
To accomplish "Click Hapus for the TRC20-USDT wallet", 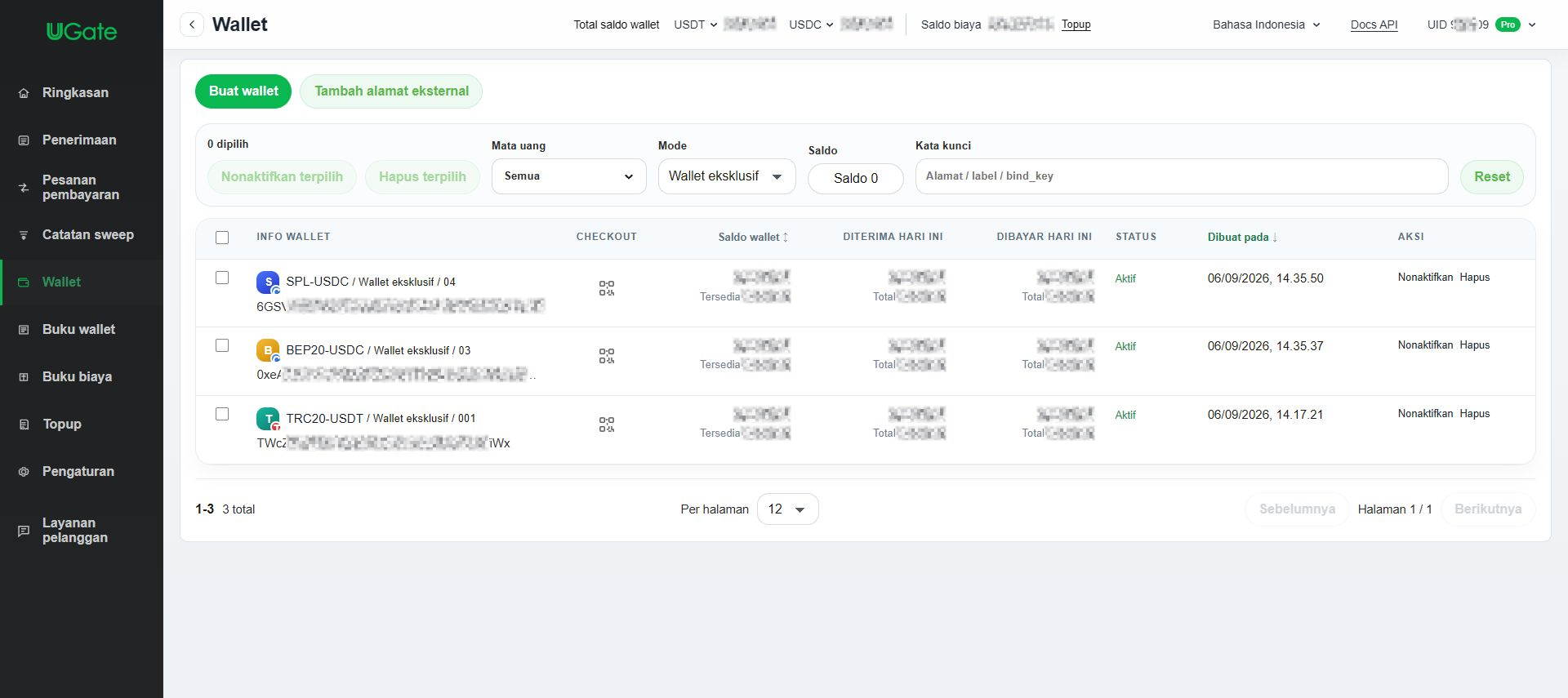I will pyautogui.click(x=1475, y=414).
